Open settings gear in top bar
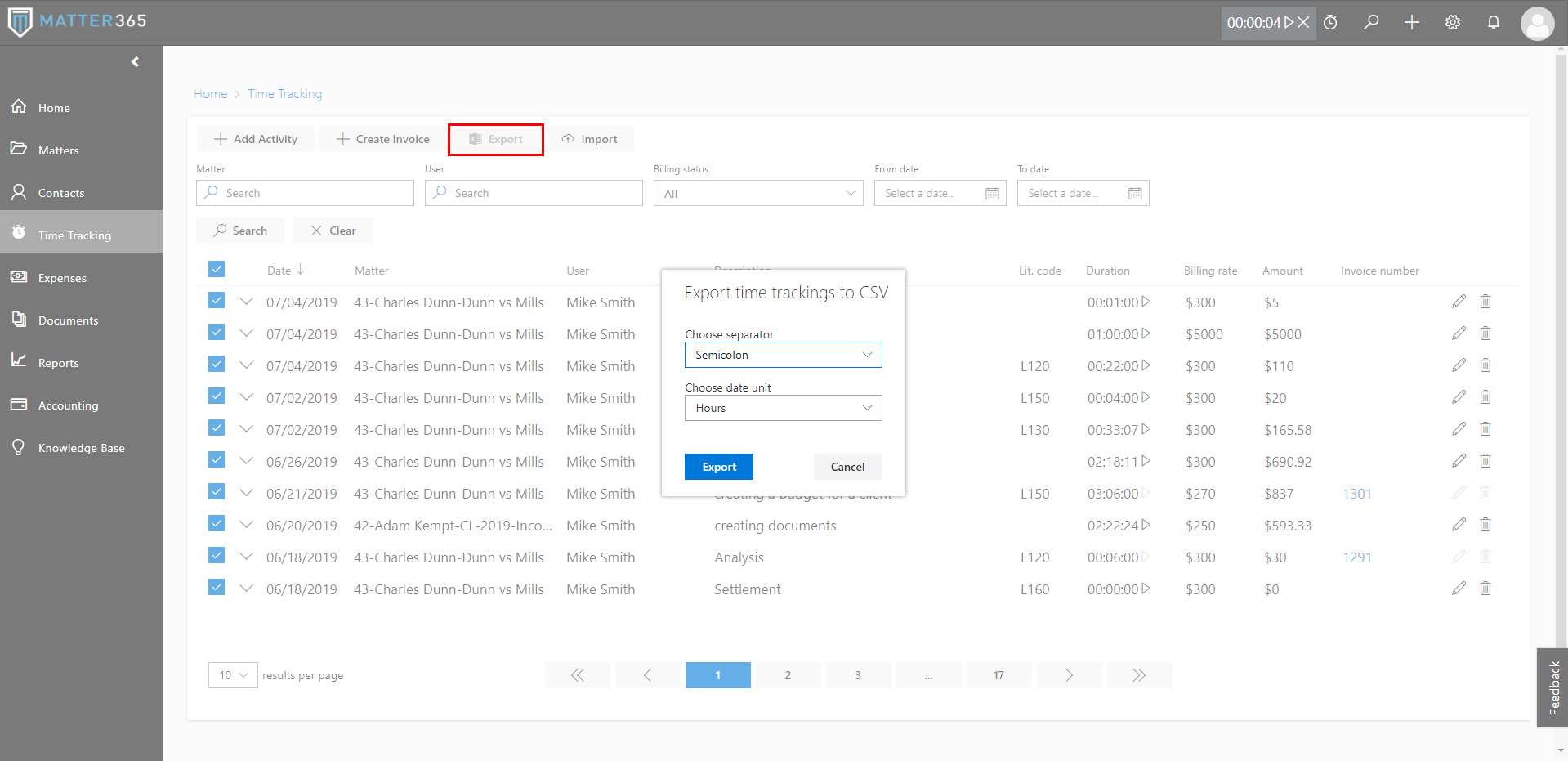This screenshot has width=1568, height=761. click(x=1452, y=22)
